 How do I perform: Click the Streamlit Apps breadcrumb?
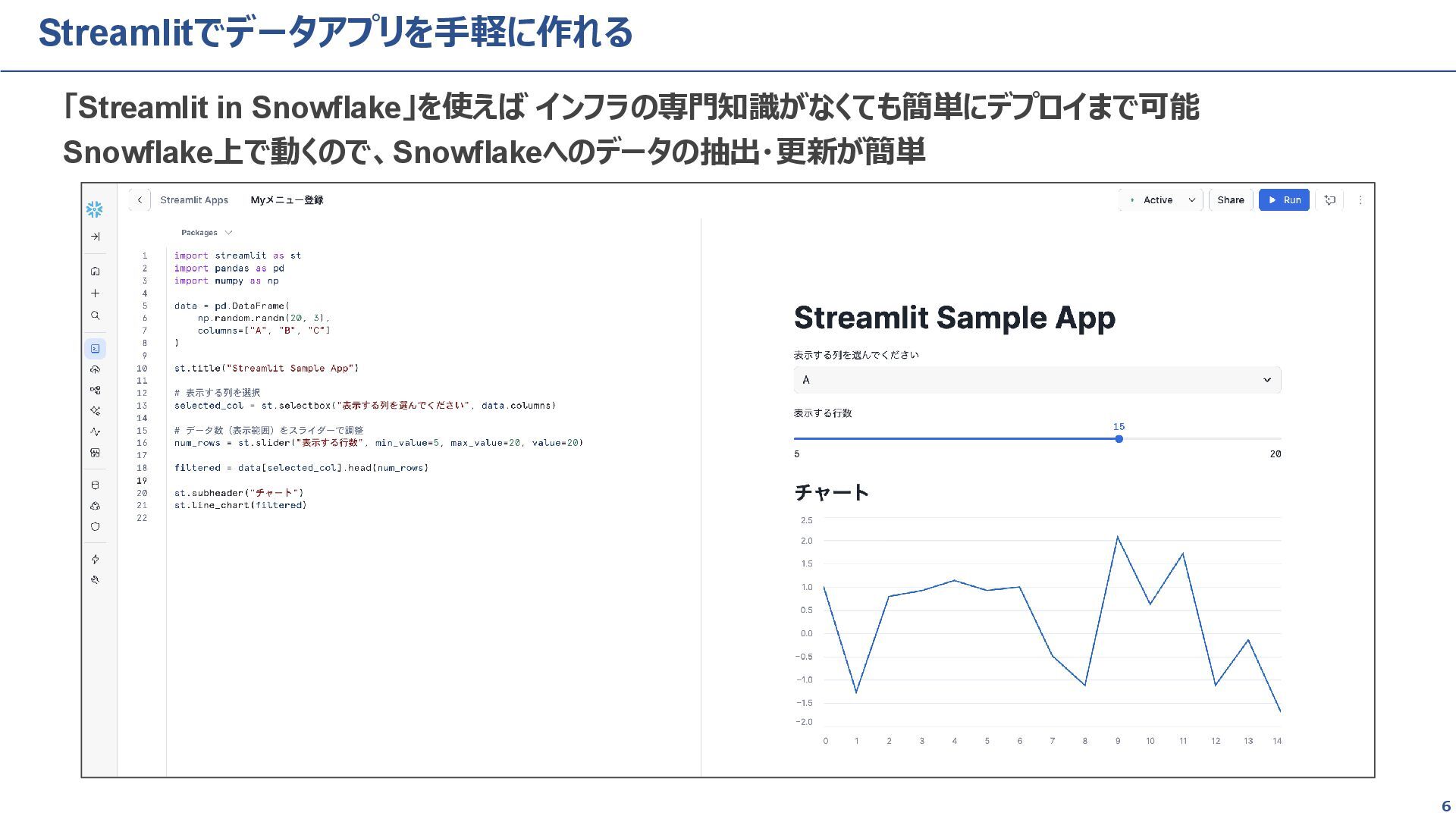coord(194,200)
